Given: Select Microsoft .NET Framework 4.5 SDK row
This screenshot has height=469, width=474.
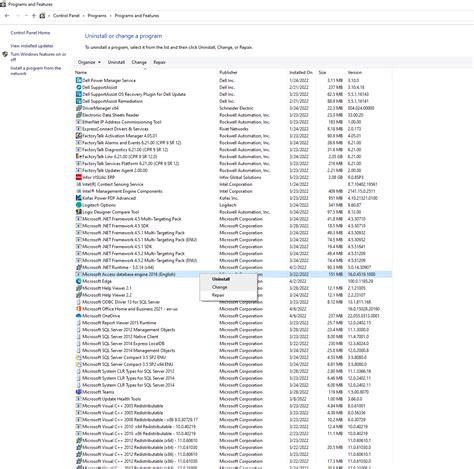Looking at the screenshot, I should point(233,226).
